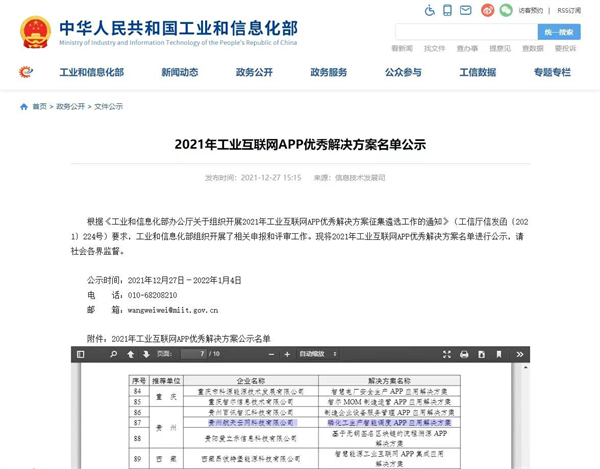
Task: Click the 政务公开 breadcrumb link
Action: (x=70, y=107)
